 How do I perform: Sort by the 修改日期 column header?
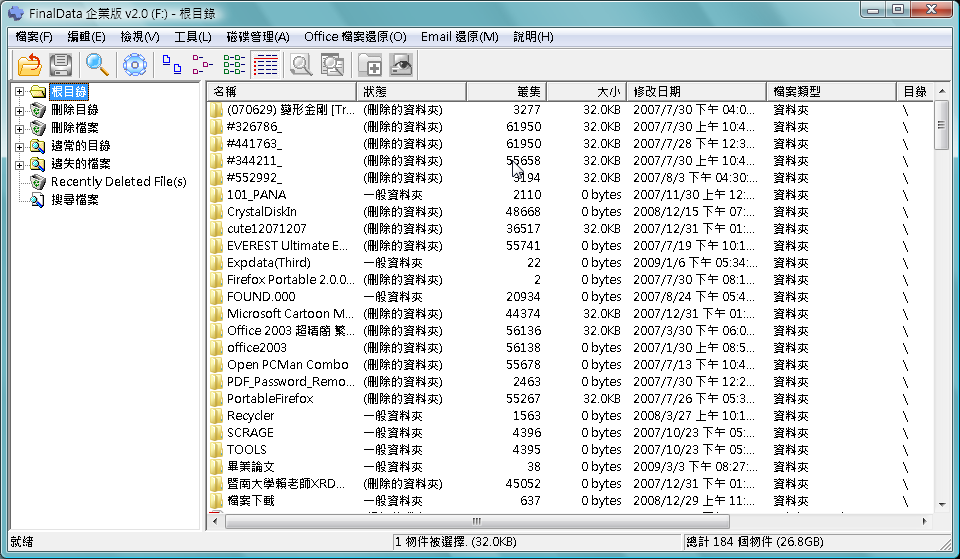point(697,92)
